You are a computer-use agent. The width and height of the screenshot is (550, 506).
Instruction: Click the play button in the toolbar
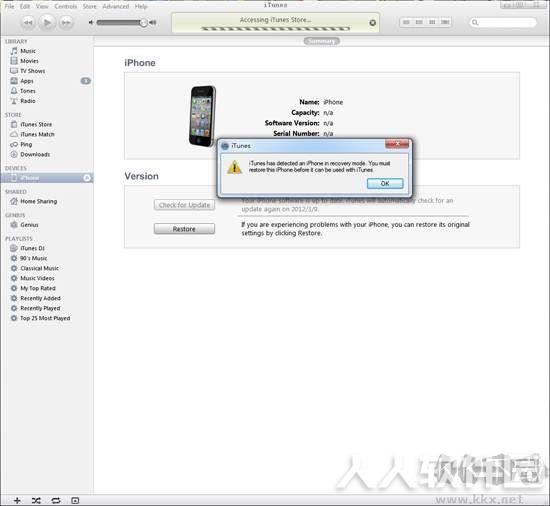[47, 23]
